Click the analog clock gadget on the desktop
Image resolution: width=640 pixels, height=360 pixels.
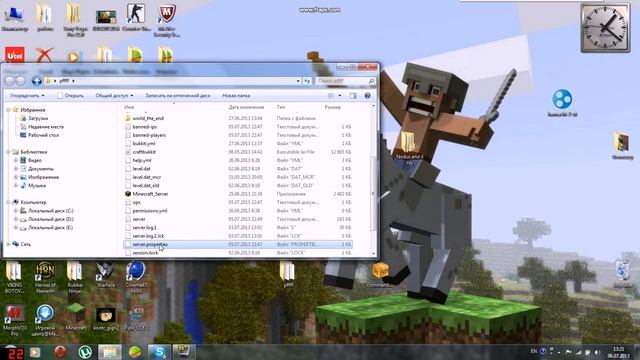tap(605, 28)
